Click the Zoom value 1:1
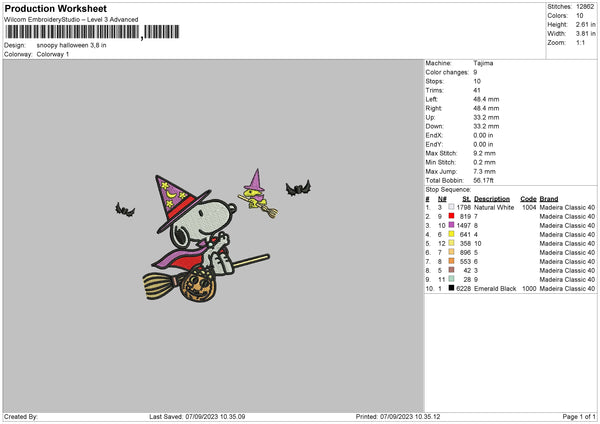This screenshot has width=600, height=424. pos(580,42)
